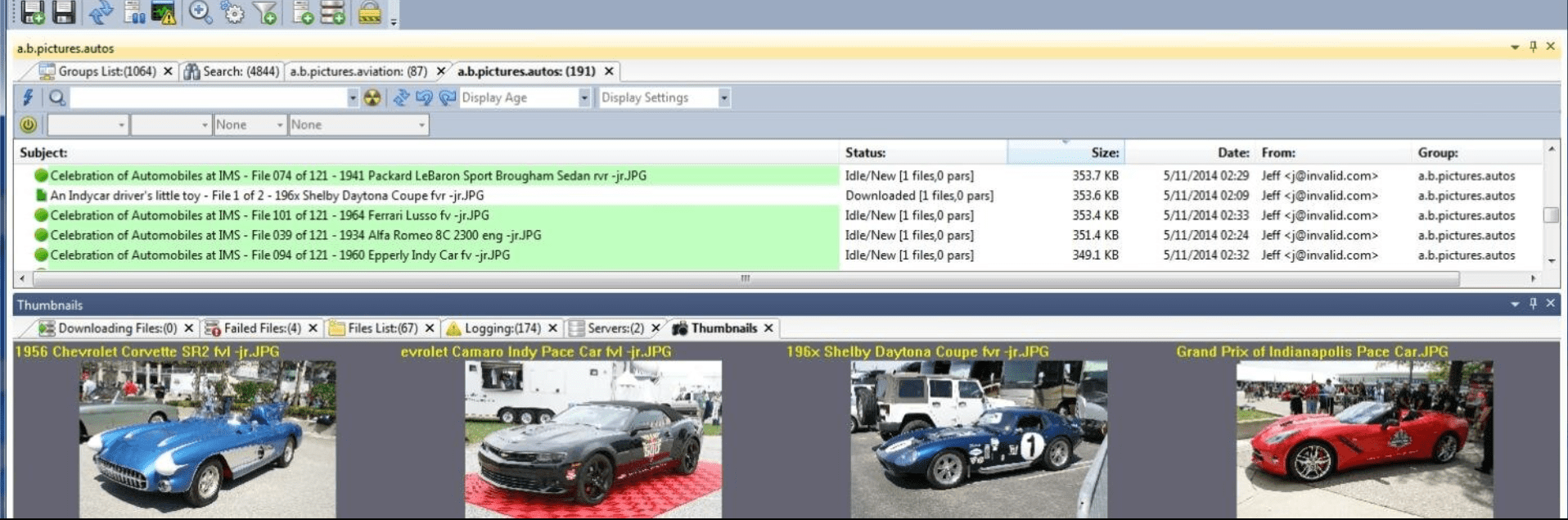This screenshot has height=520, width=1568.
Task: Open a.b.pictures.autos panel options dropdown arrow
Action: pyautogui.click(x=1515, y=47)
